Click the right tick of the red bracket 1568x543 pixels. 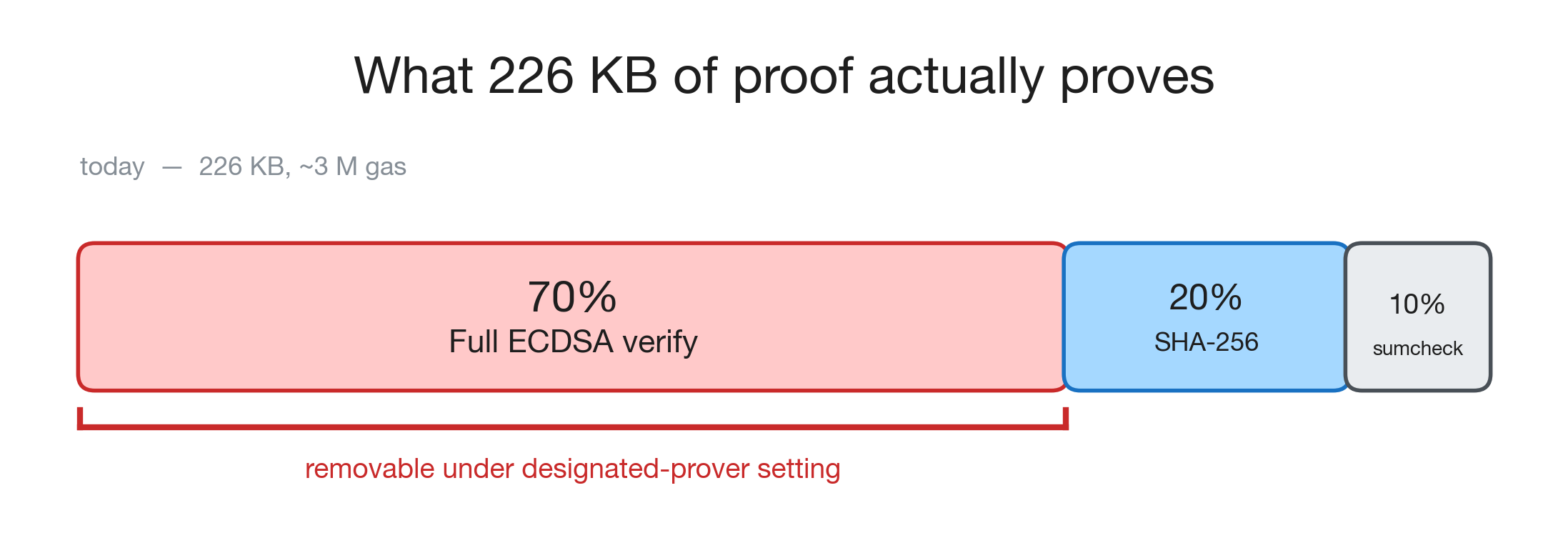[x=1065, y=416]
